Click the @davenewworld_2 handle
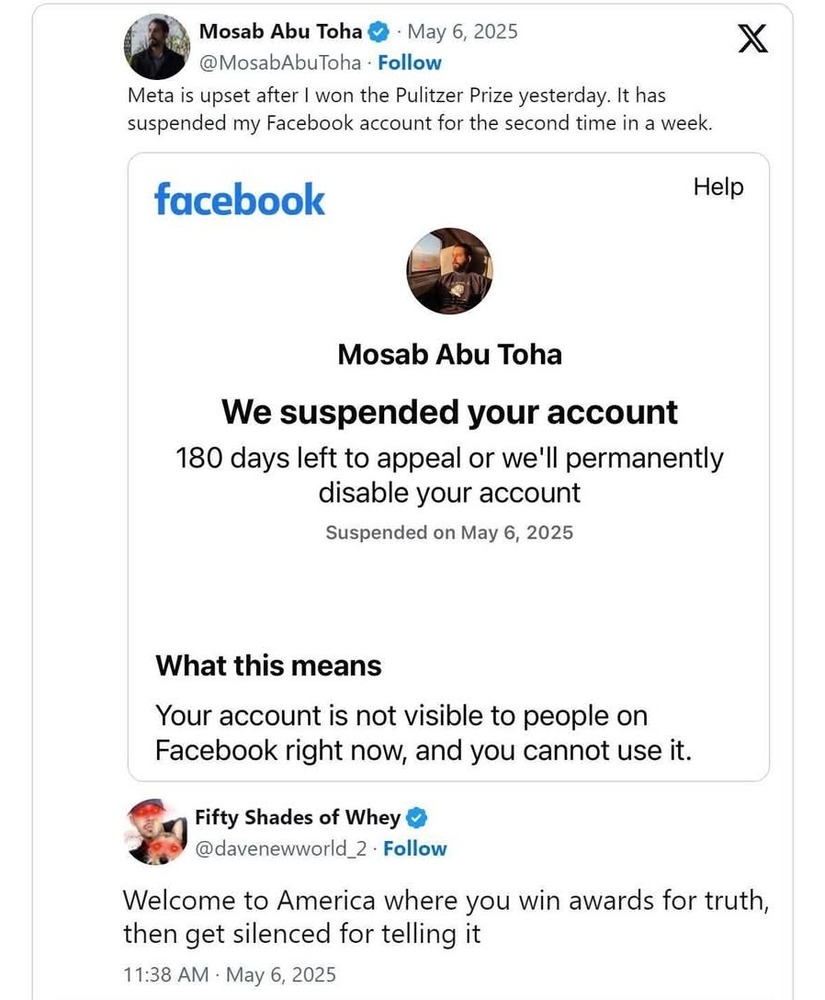Image resolution: width=825 pixels, height=1000 pixels. coord(281,849)
